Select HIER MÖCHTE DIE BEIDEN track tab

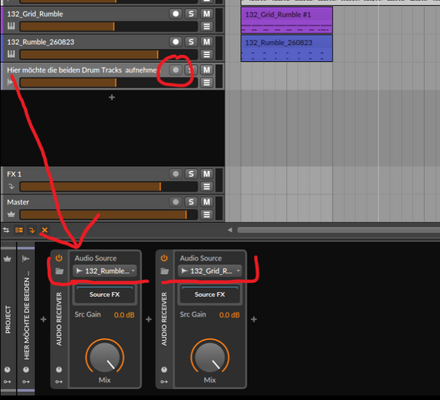tap(26, 319)
